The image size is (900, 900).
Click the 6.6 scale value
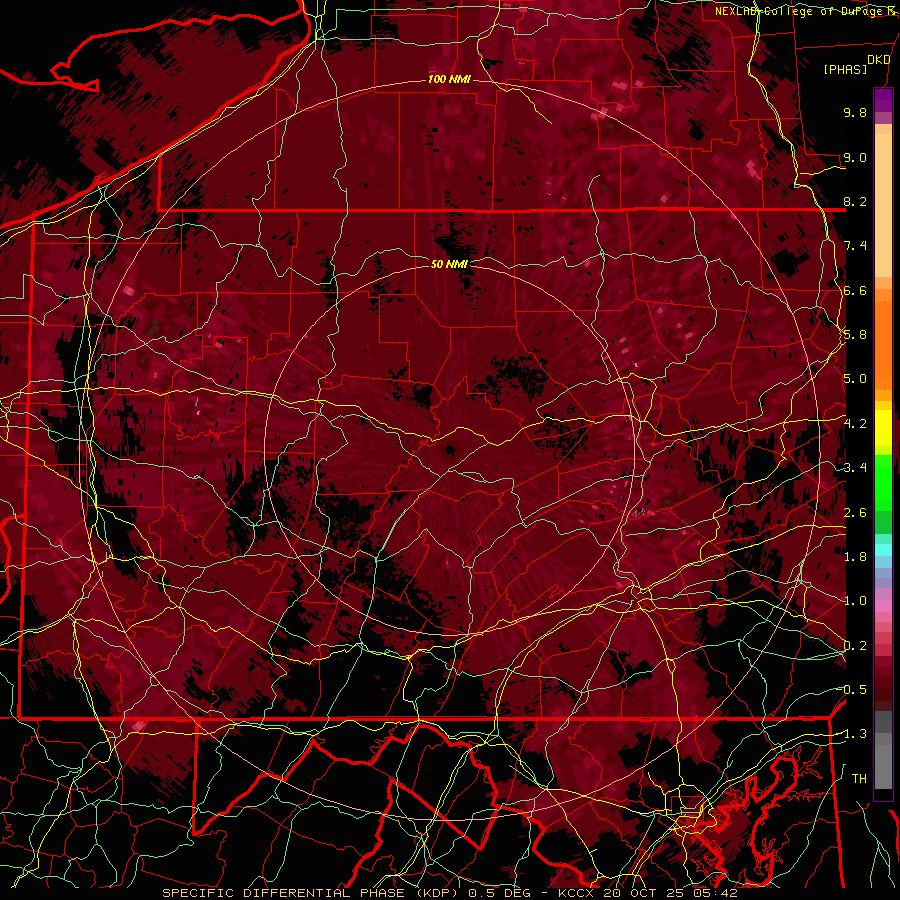pyautogui.click(x=855, y=290)
